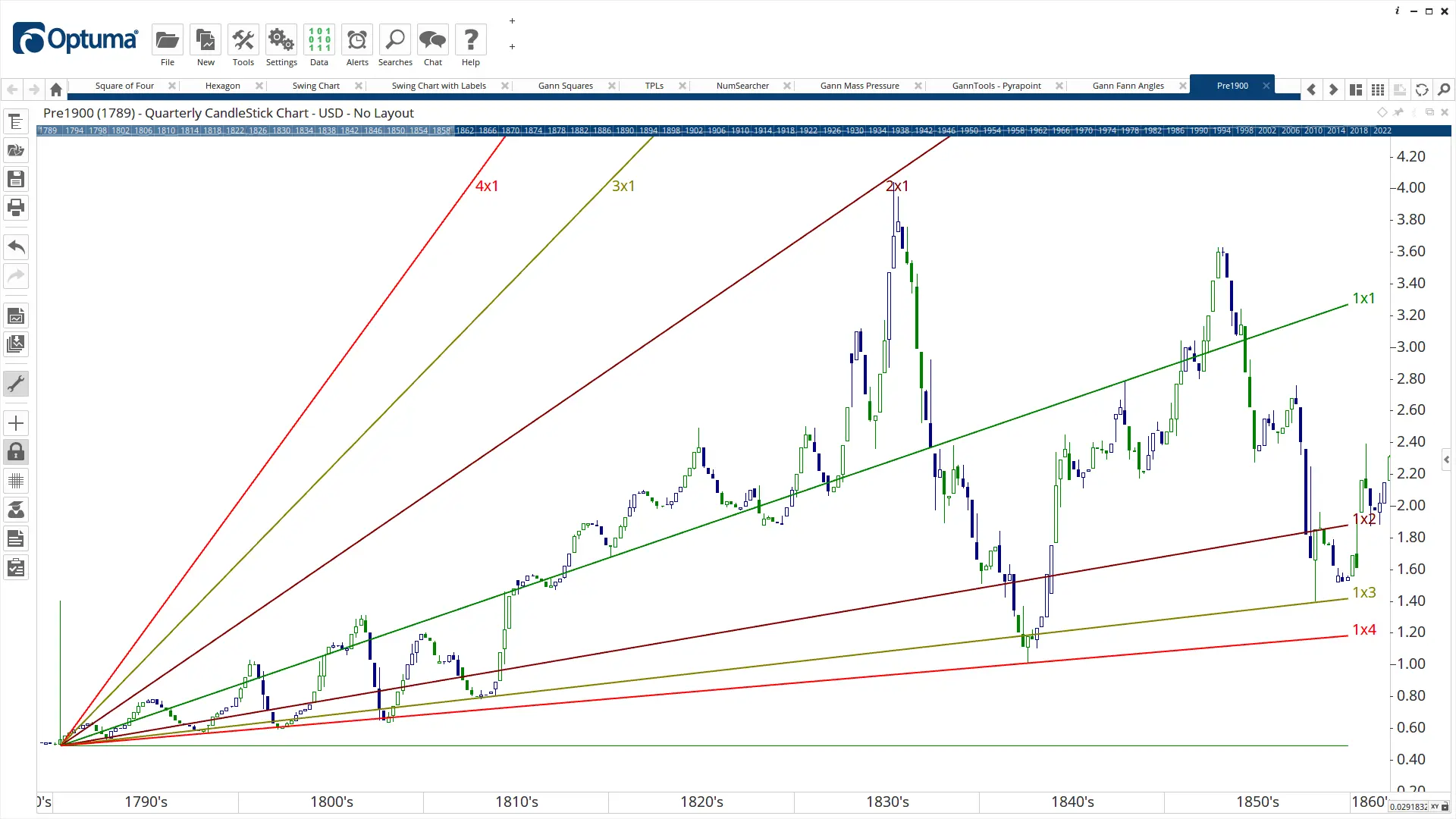Click the tile layout icon
The image size is (1456, 819).
click(x=1356, y=89)
